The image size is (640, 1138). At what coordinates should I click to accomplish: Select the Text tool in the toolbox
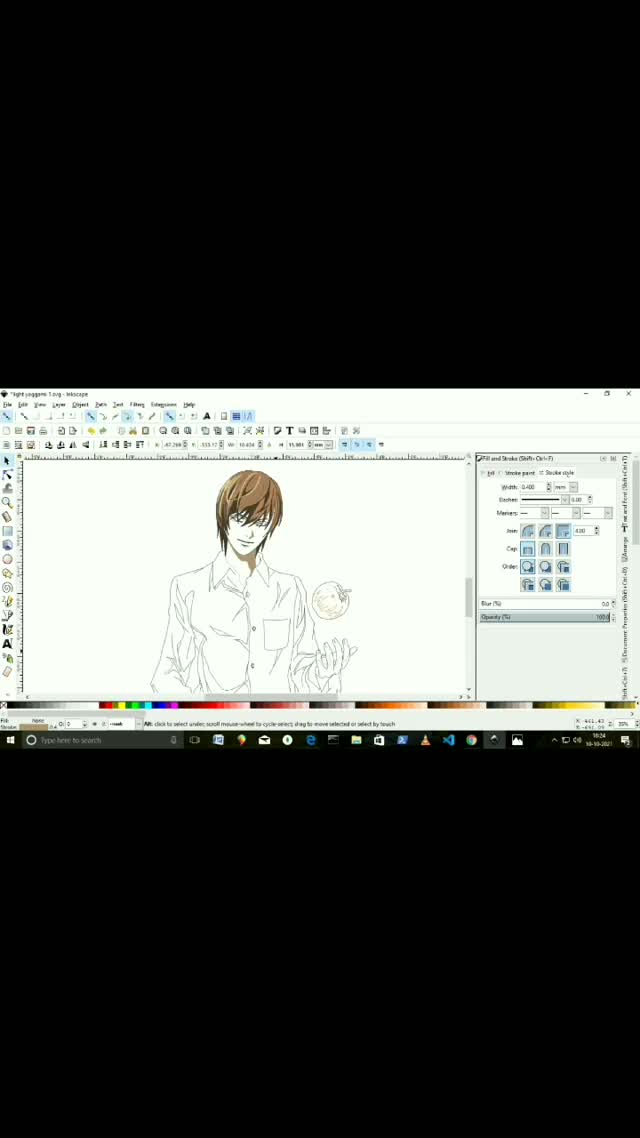point(7,644)
